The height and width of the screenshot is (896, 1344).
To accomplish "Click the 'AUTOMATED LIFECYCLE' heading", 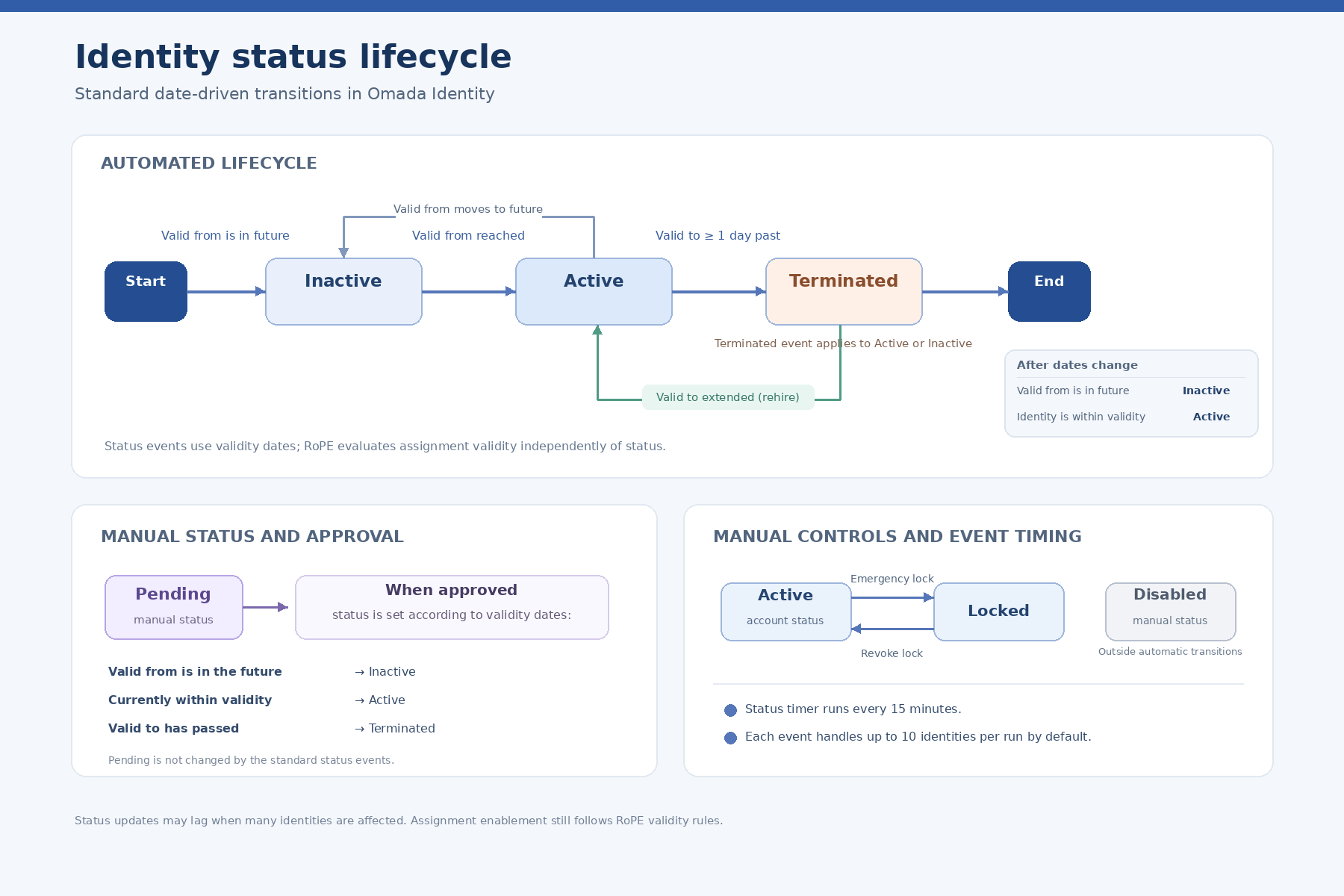I will (209, 163).
